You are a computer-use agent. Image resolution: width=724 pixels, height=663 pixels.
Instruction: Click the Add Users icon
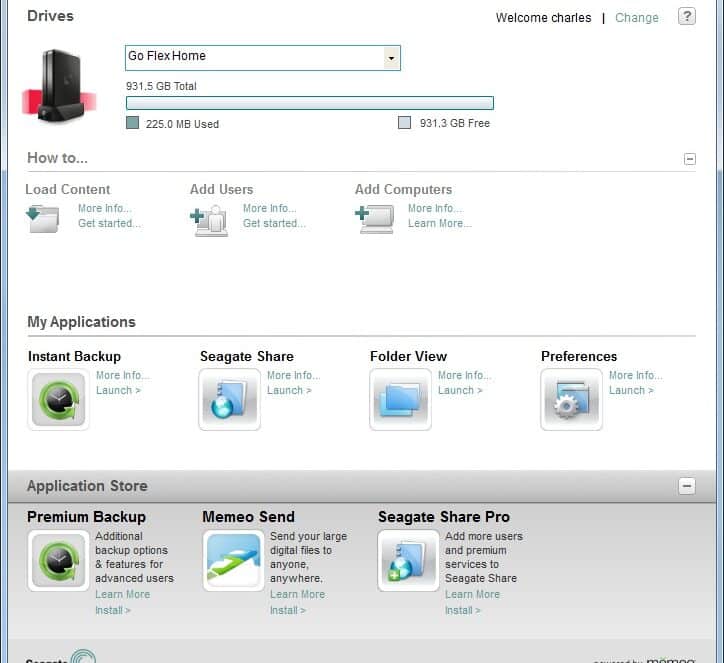(x=209, y=220)
